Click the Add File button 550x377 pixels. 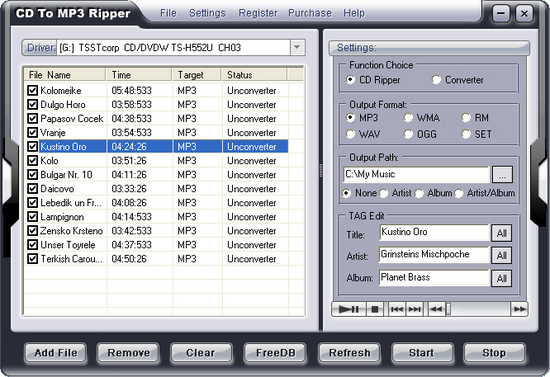55,353
